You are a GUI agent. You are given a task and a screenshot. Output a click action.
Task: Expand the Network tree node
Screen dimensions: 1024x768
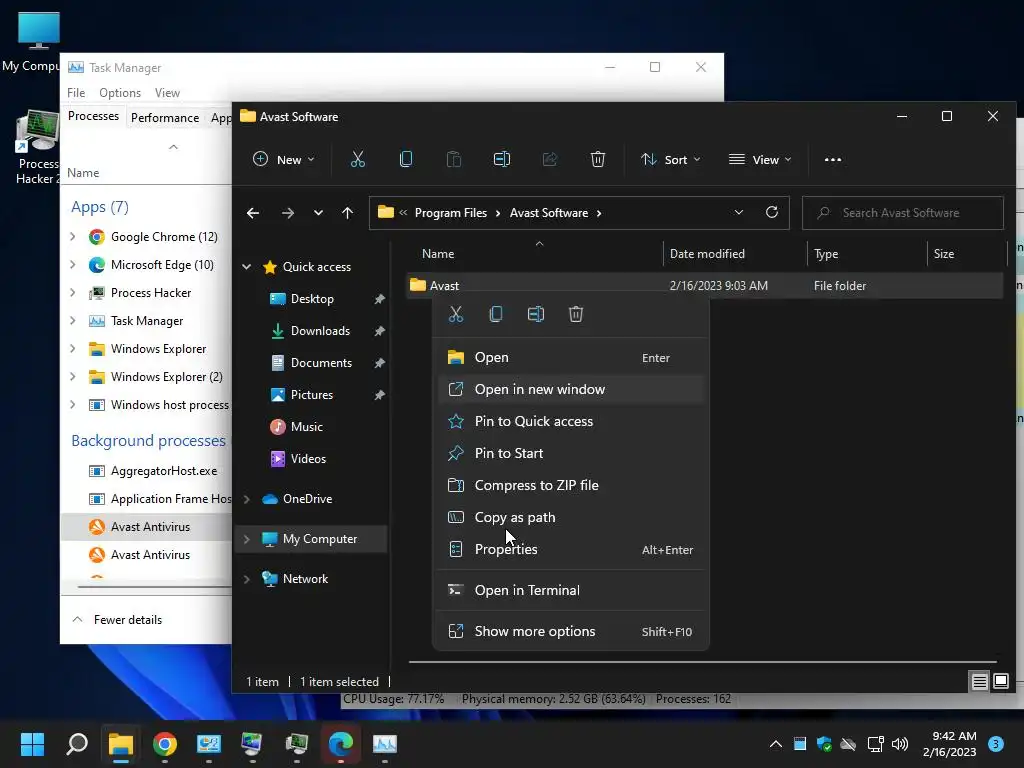tap(247, 579)
